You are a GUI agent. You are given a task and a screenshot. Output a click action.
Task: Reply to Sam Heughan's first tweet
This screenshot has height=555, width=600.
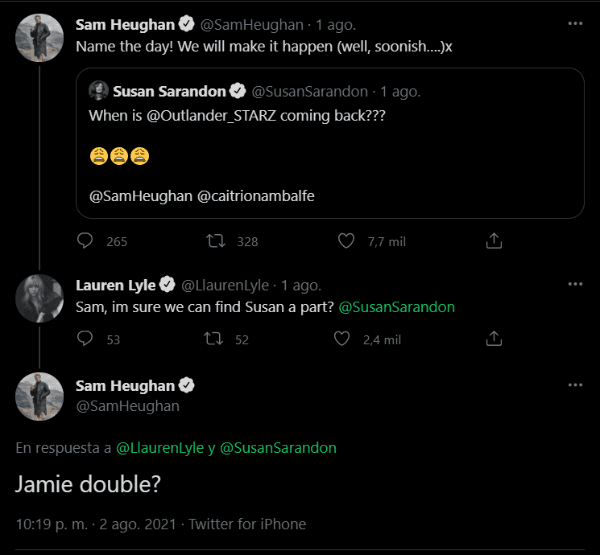[x=85, y=241]
